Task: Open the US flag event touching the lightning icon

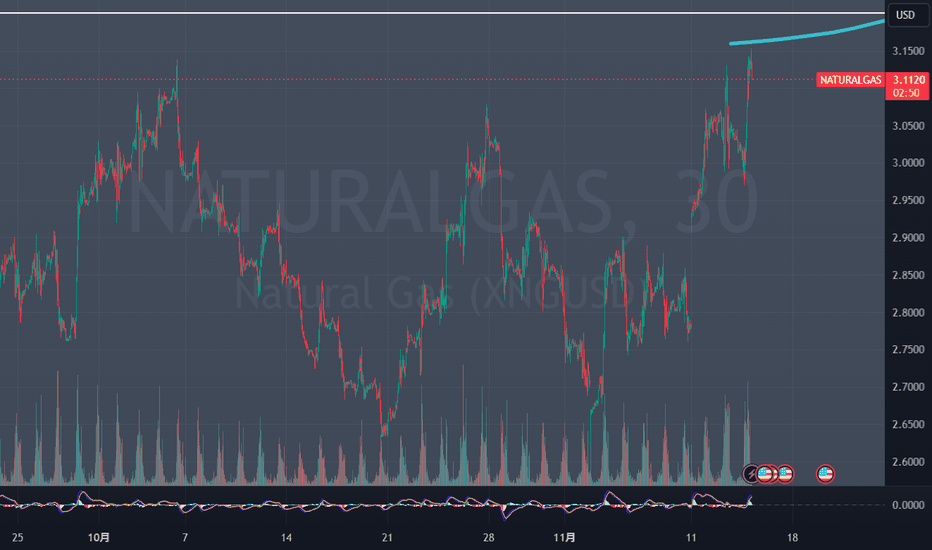Action: (764, 474)
